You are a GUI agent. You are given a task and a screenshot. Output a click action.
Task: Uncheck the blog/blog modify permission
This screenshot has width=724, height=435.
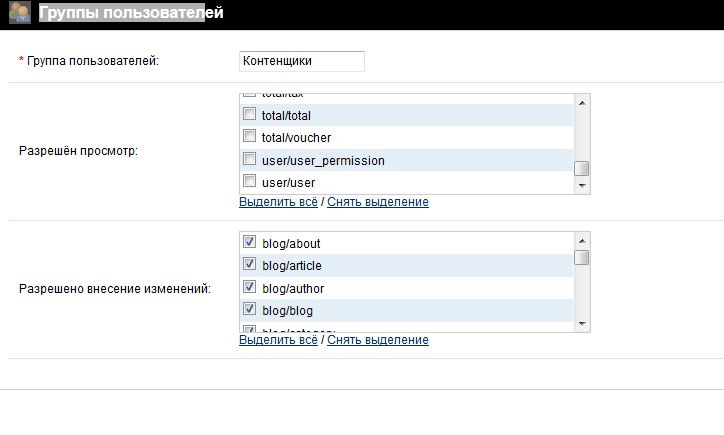point(250,310)
